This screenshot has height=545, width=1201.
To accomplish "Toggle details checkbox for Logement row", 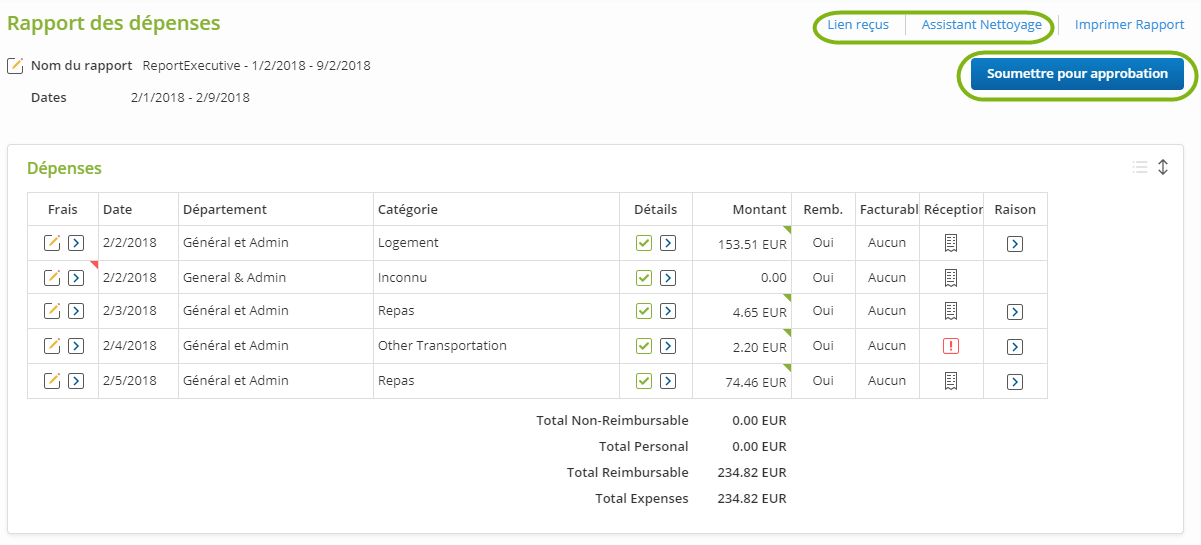I will [644, 243].
